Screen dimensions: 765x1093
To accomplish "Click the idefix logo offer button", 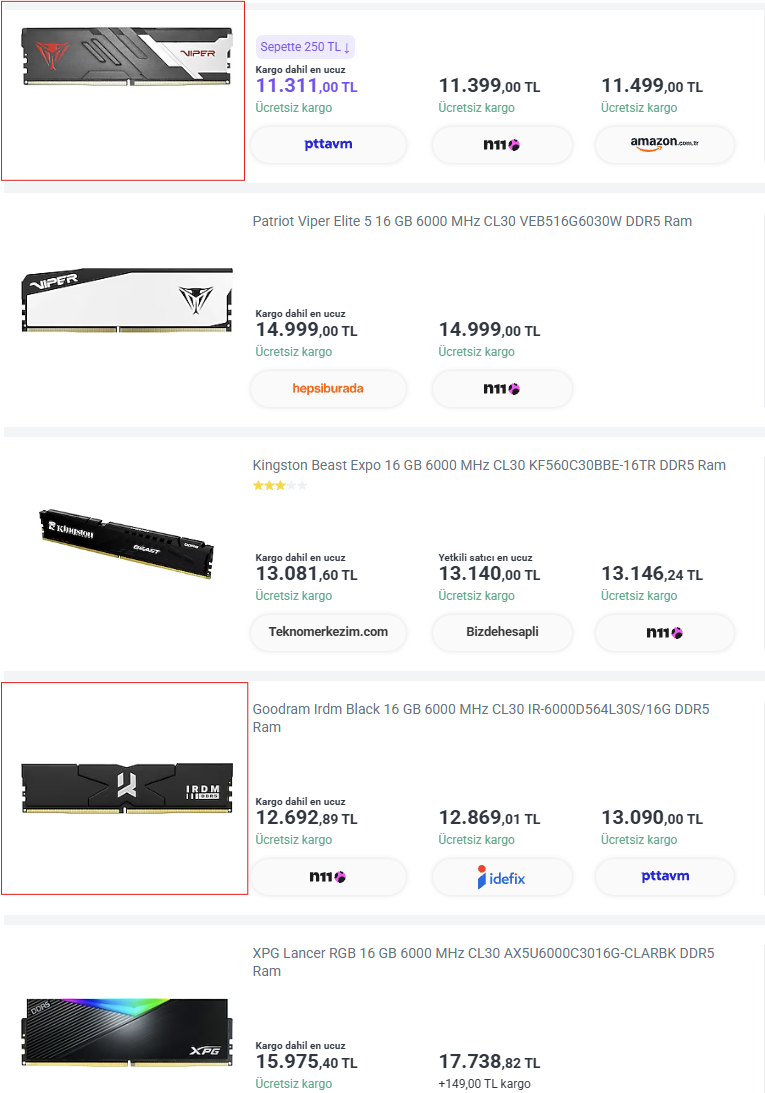I will point(502,876).
